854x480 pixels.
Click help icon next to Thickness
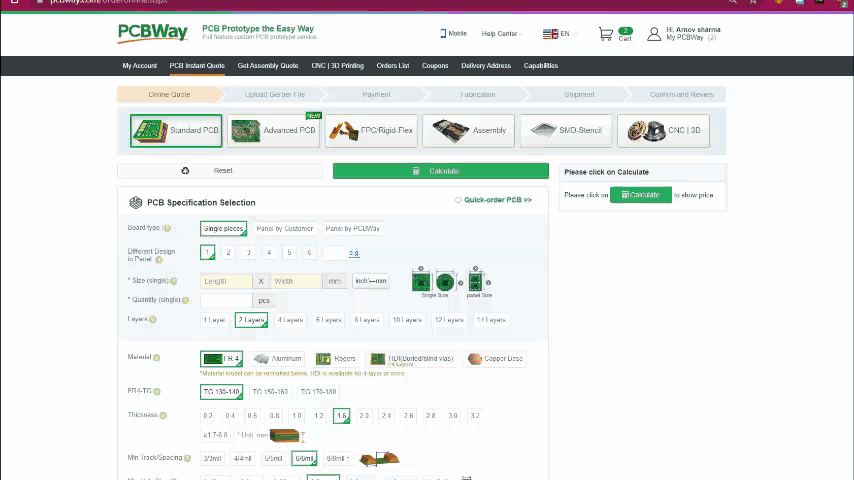(163, 416)
